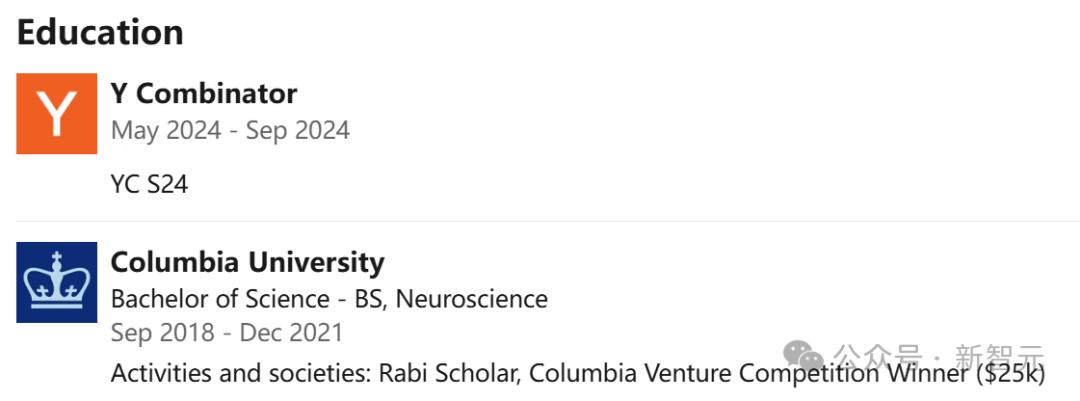Open the Columbia University school name

pyautogui.click(x=247, y=263)
